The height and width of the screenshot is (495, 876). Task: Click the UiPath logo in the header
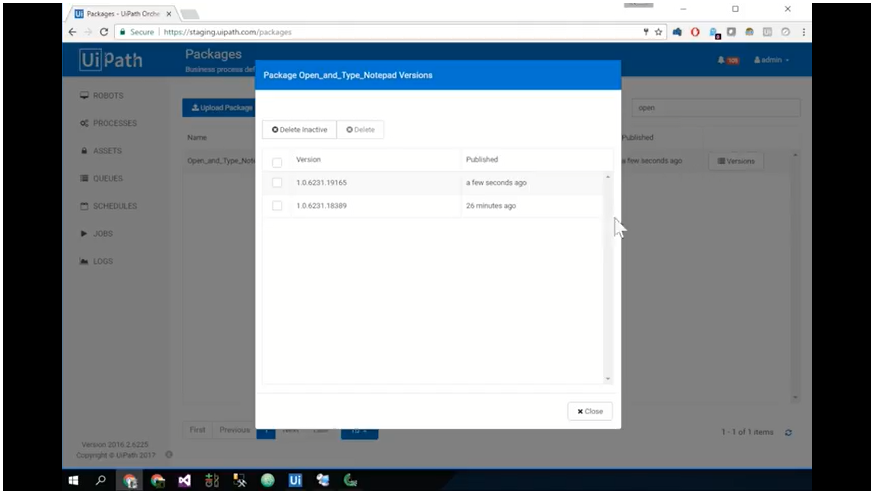pos(111,60)
